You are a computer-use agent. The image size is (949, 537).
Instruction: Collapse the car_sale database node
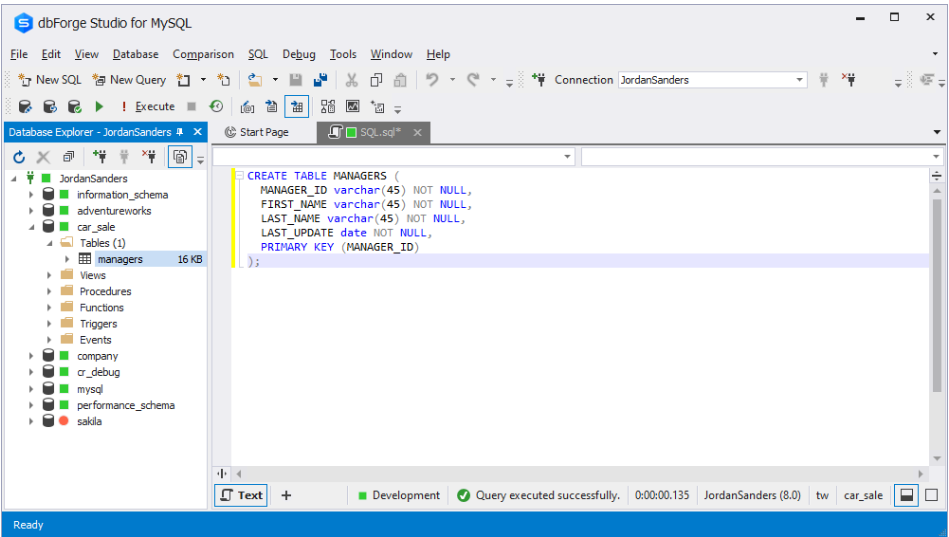(x=31, y=227)
